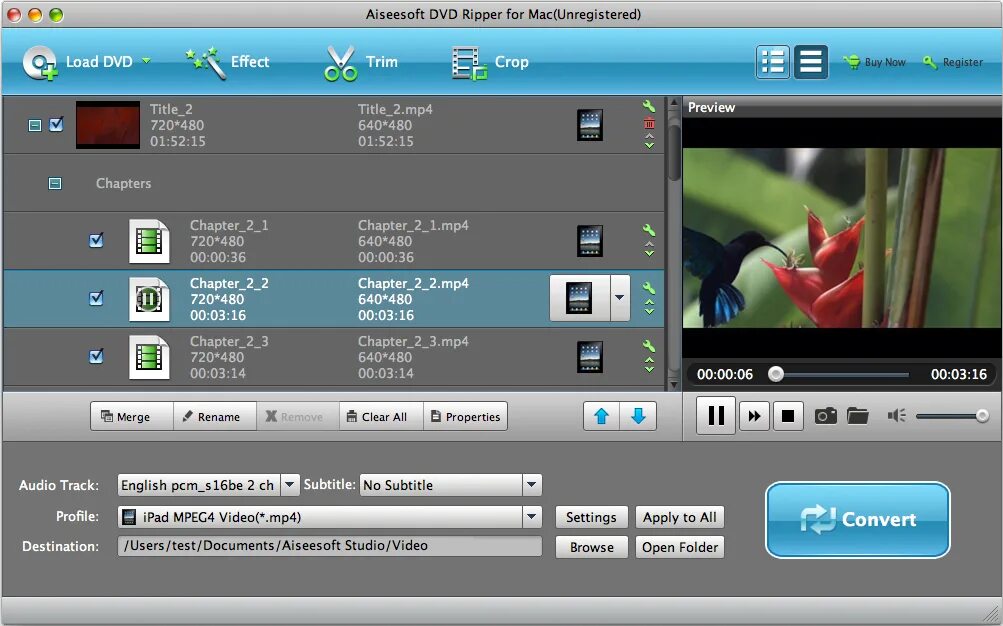Click the Register key link

pos(953,62)
